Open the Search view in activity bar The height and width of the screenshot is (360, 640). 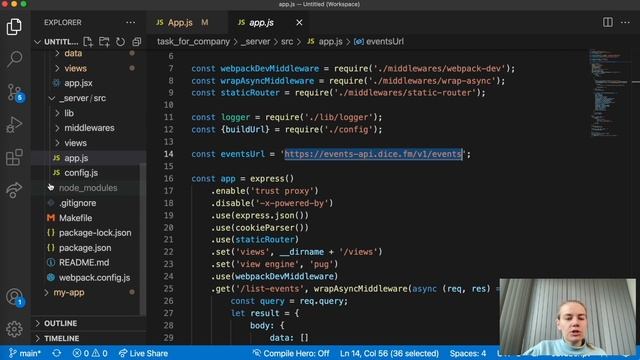pyautogui.click(x=14, y=59)
